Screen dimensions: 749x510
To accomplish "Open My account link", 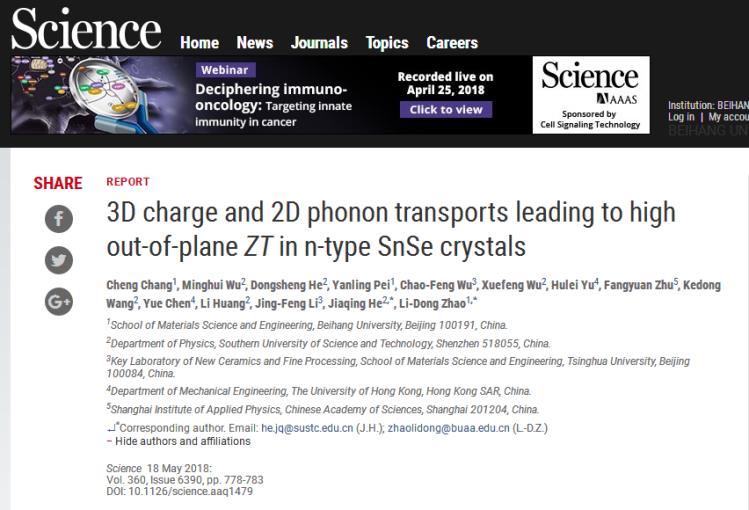I will pos(728,117).
